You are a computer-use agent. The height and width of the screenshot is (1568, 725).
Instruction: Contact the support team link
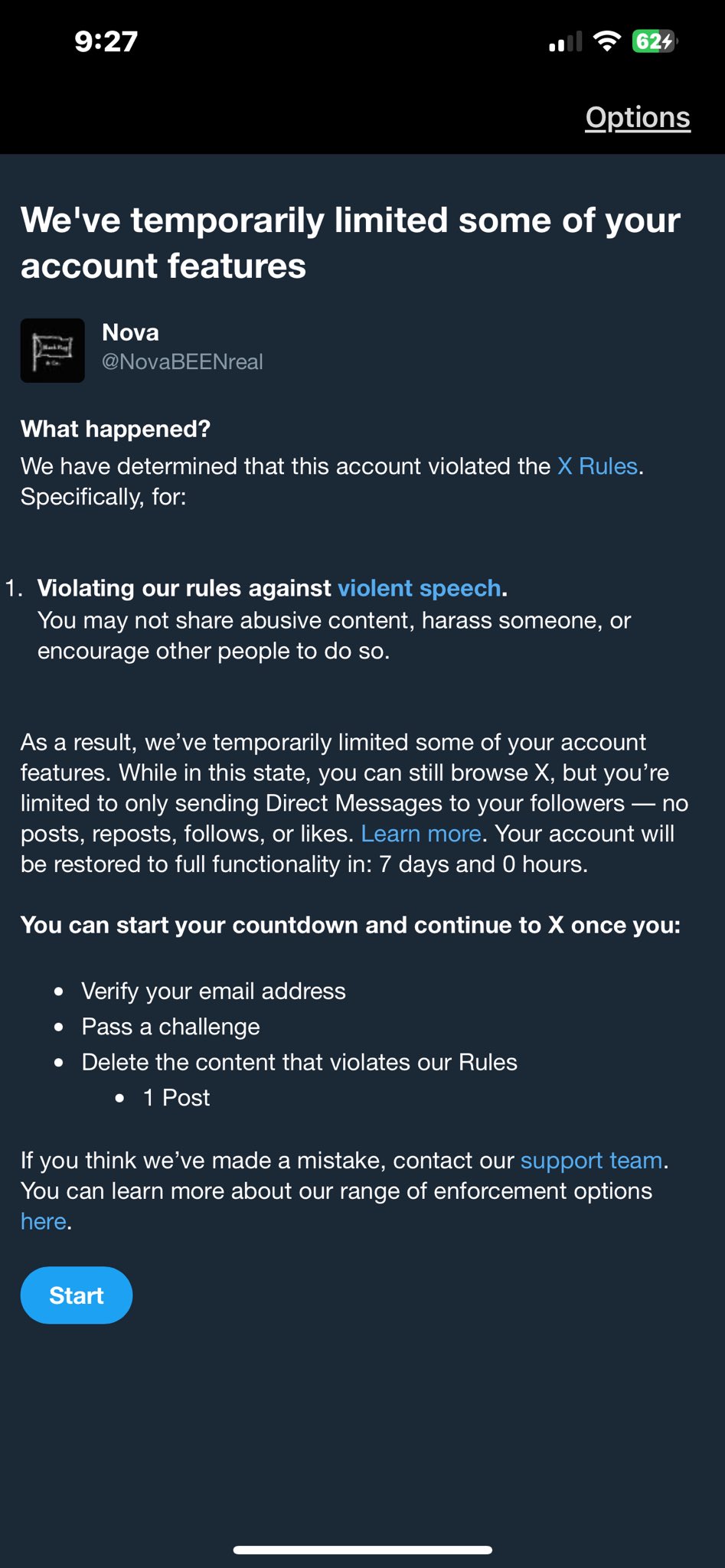(x=591, y=1161)
